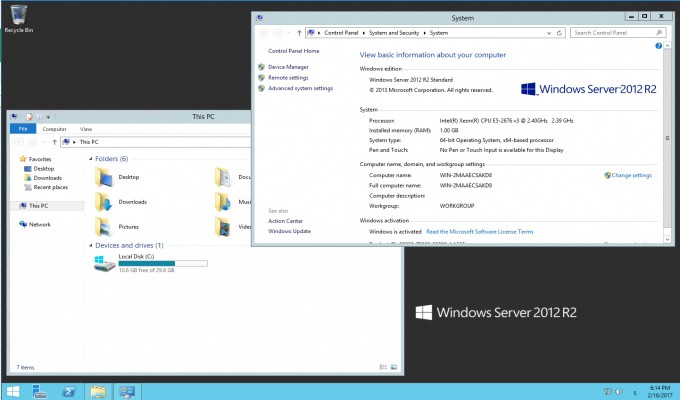680x400 pixels.
Task: Select Local Disk (C:) capacity bar
Action: 163,264
